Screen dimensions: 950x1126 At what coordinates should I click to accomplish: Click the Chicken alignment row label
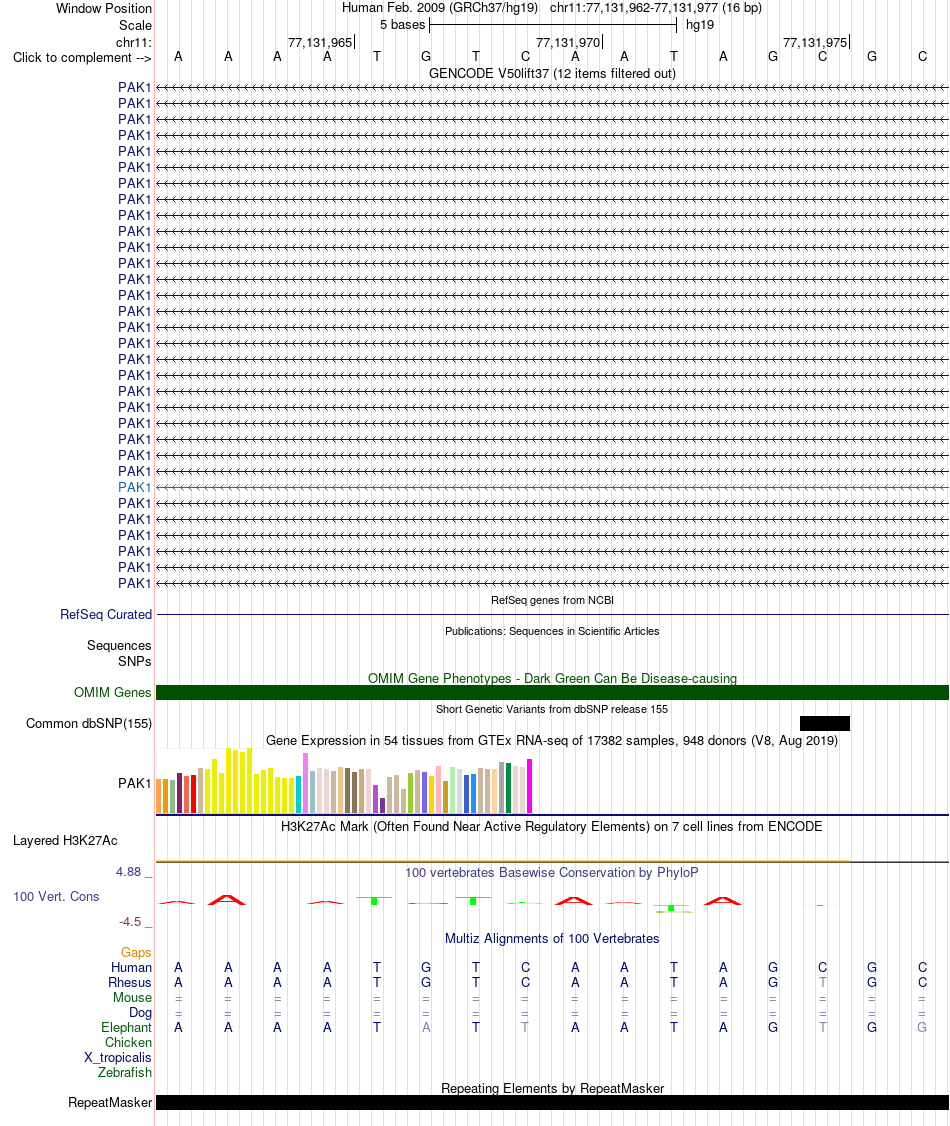tap(129, 1043)
